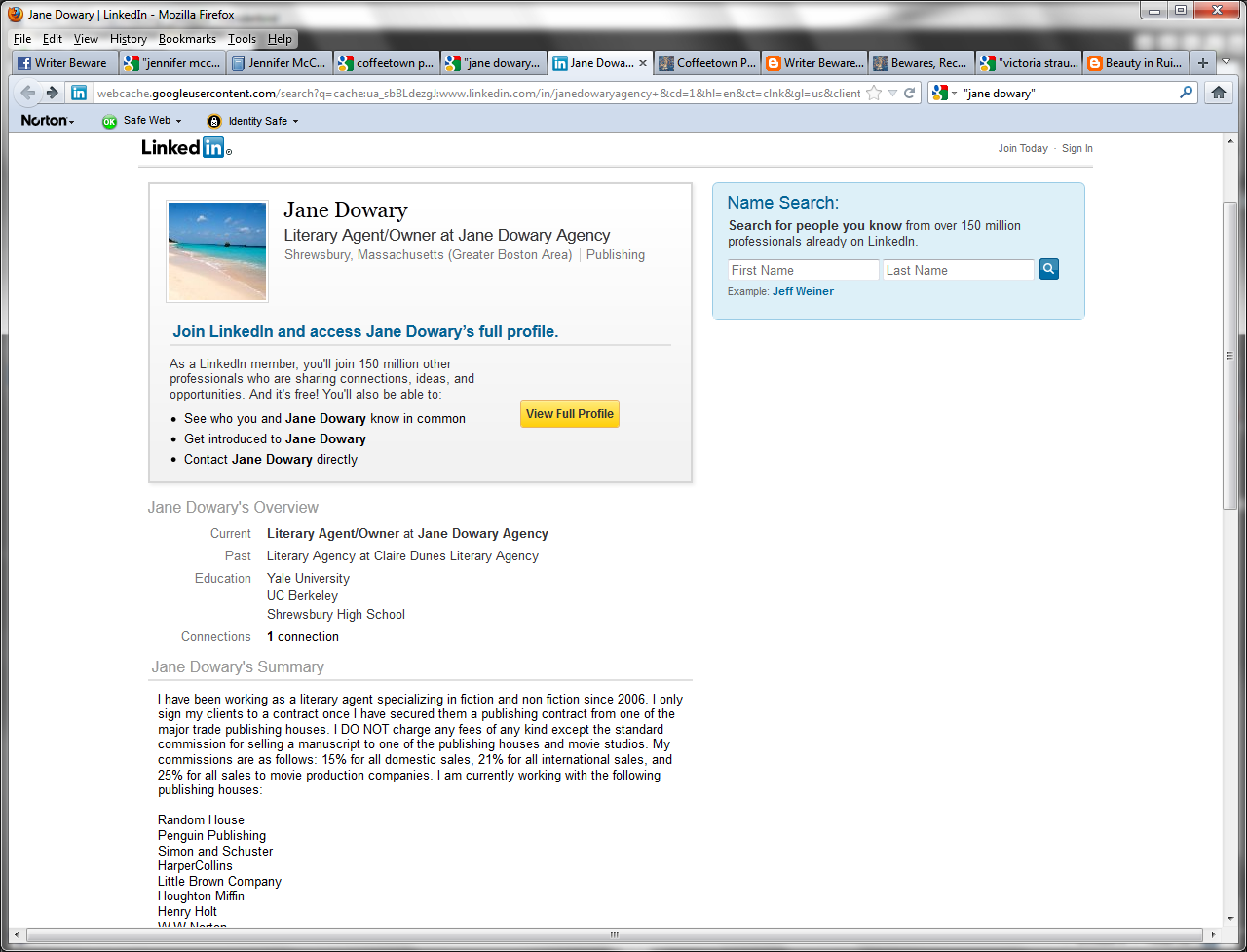Open the Bookmarks menu
The image size is (1247, 952).
coord(187,39)
